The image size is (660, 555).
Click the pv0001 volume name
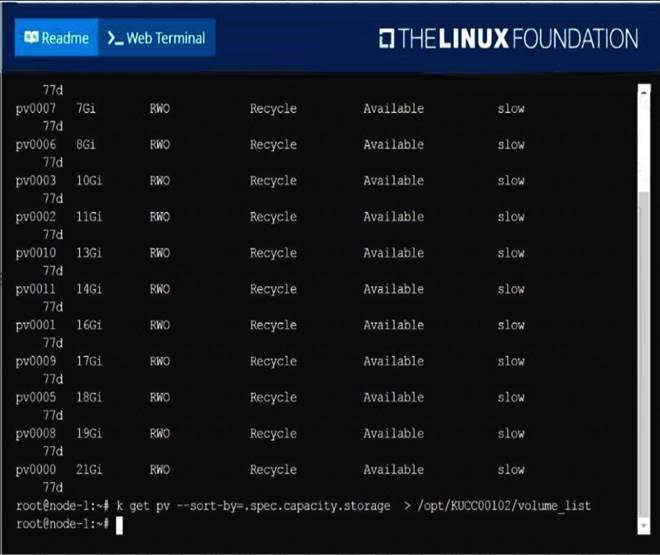tap(36, 325)
